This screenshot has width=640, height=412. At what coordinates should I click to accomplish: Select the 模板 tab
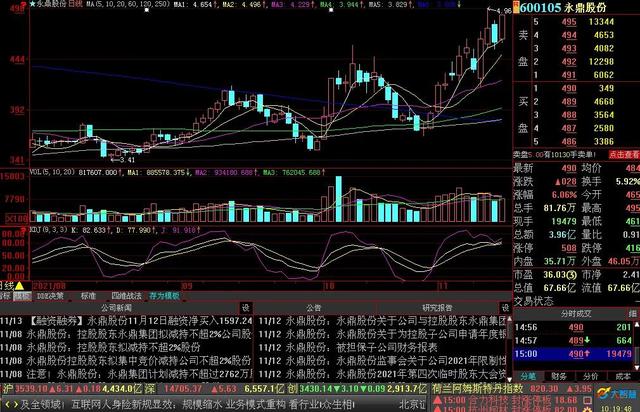(22, 296)
